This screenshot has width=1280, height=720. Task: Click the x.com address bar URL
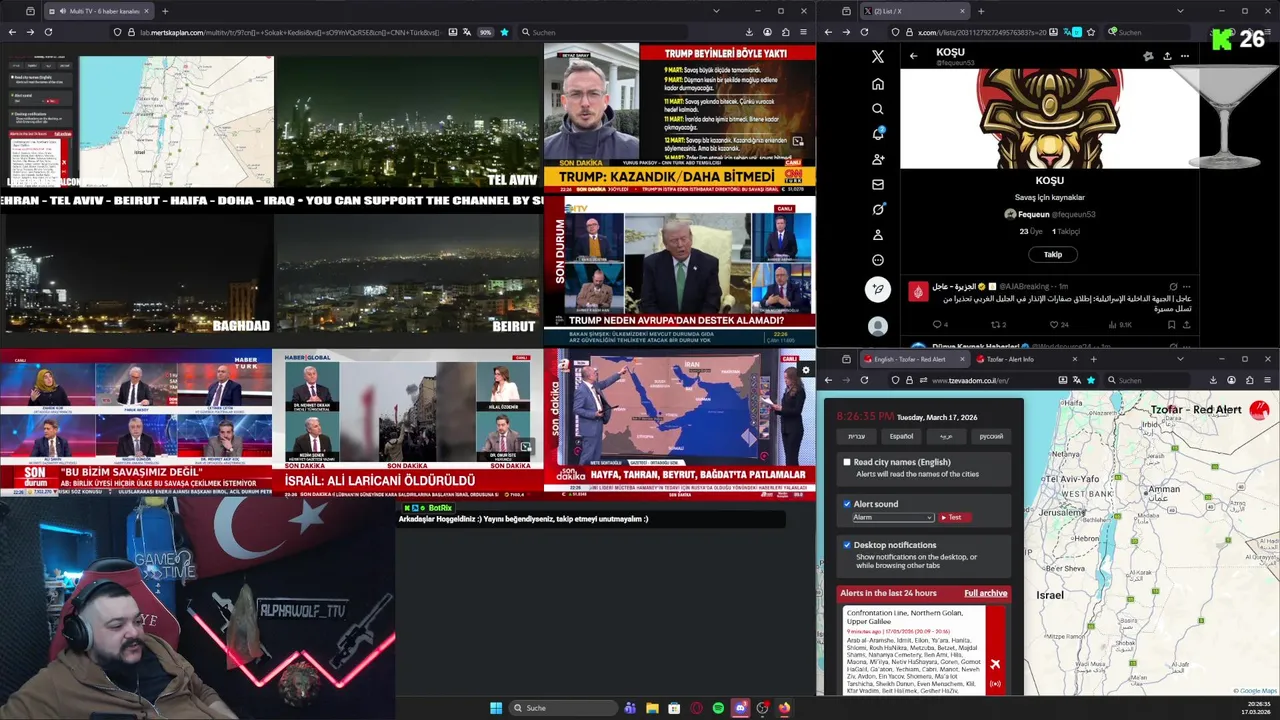tap(980, 32)
